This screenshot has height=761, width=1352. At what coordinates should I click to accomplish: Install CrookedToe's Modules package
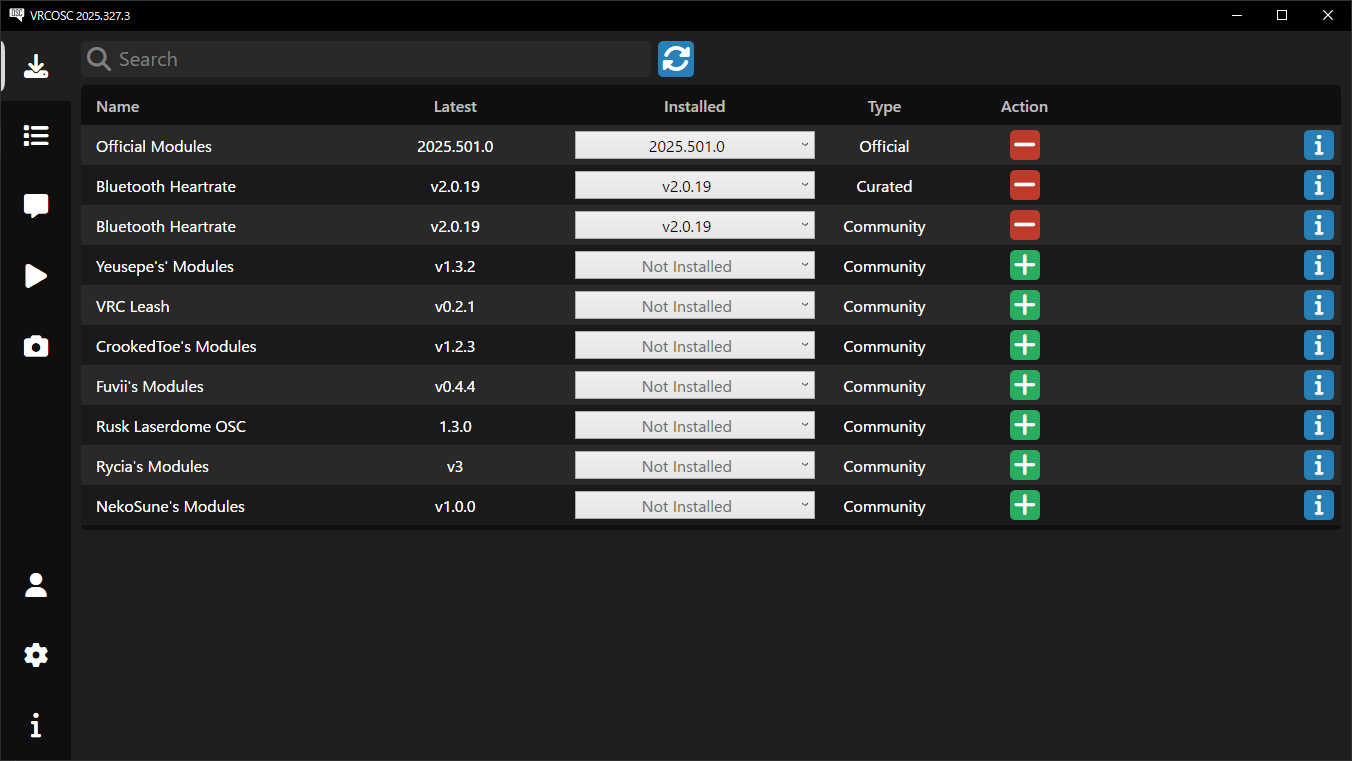coord(1024,345)
